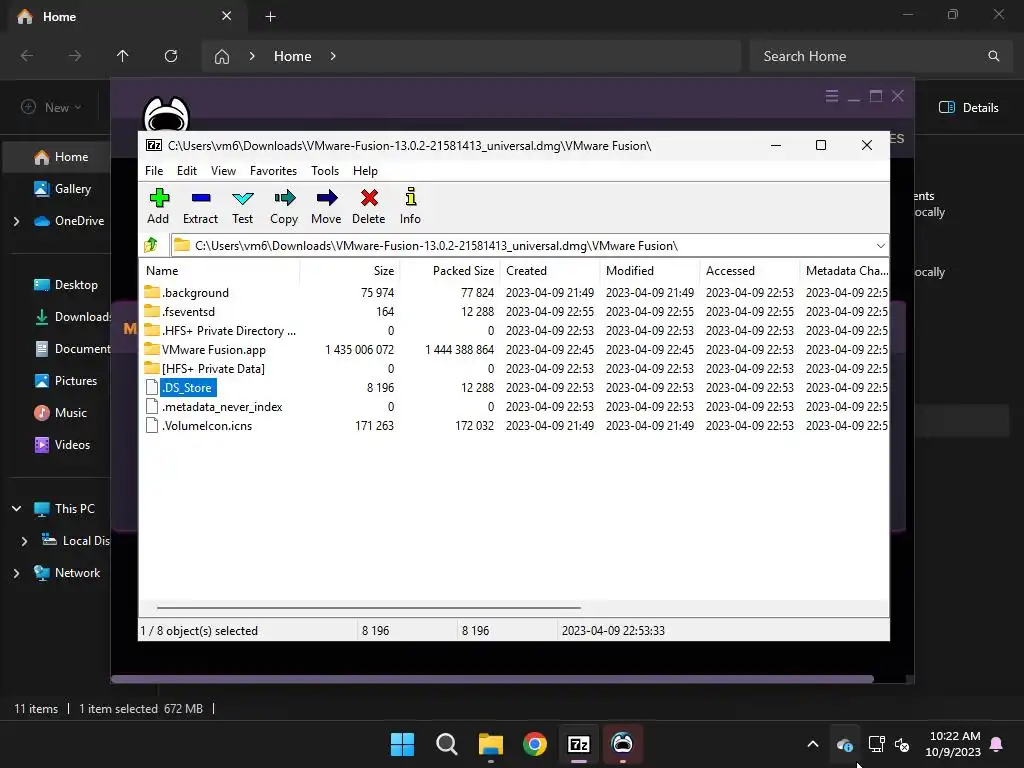
Task: Click the OneDrive tray icon
Action: tap(844, 744)
